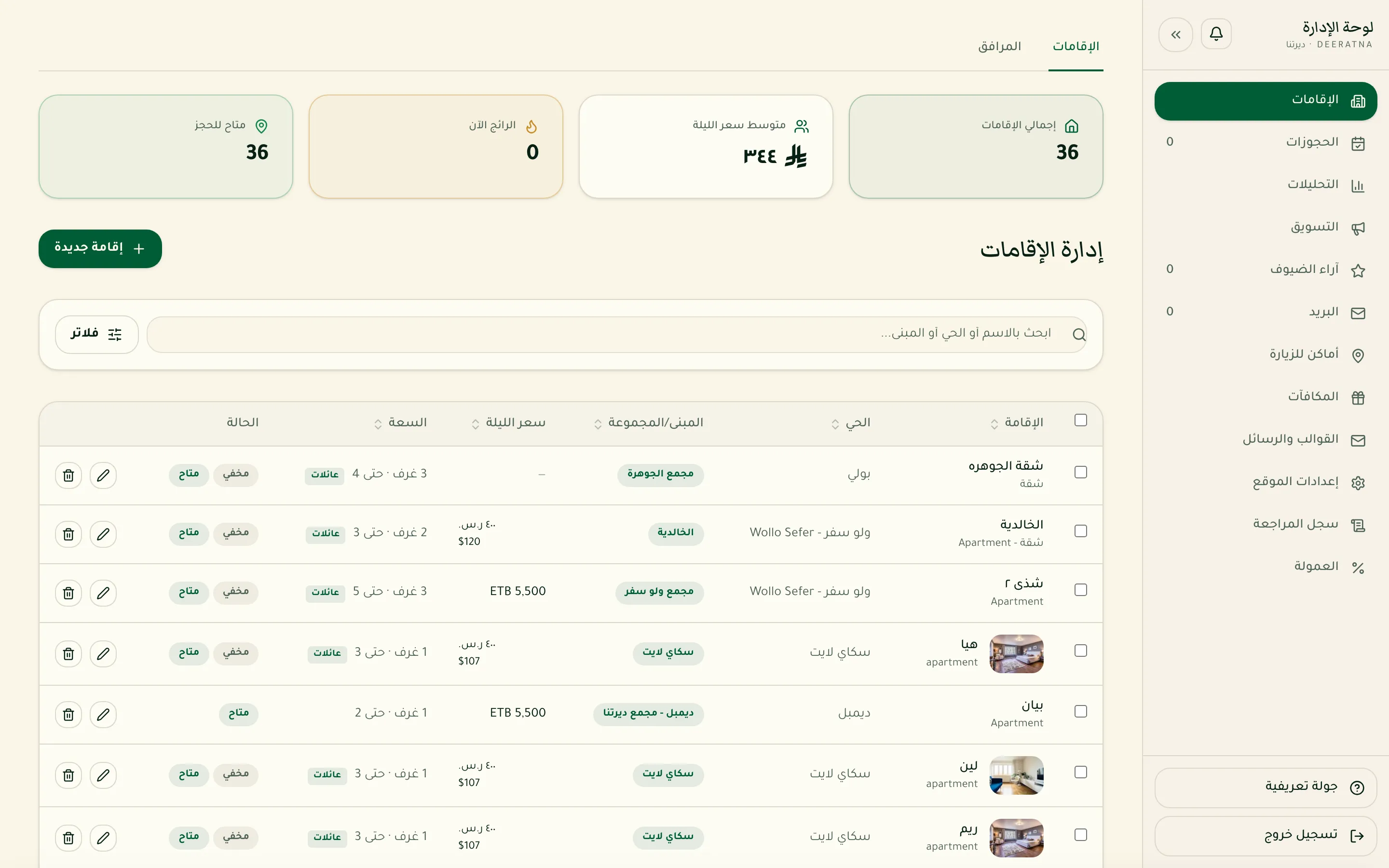
Task: Click the العمولة percent icon
Action: pyautogui.click(x=1358, y=567)
